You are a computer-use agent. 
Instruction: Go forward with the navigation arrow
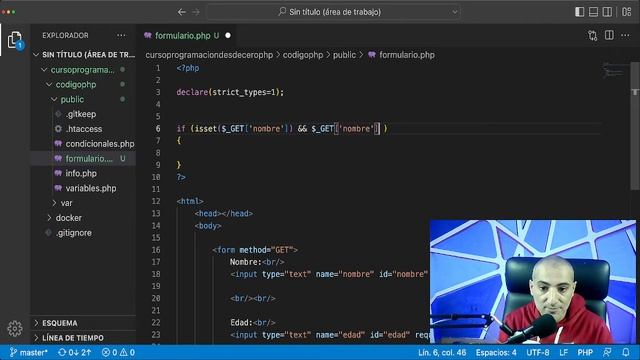tap(196, 12)
